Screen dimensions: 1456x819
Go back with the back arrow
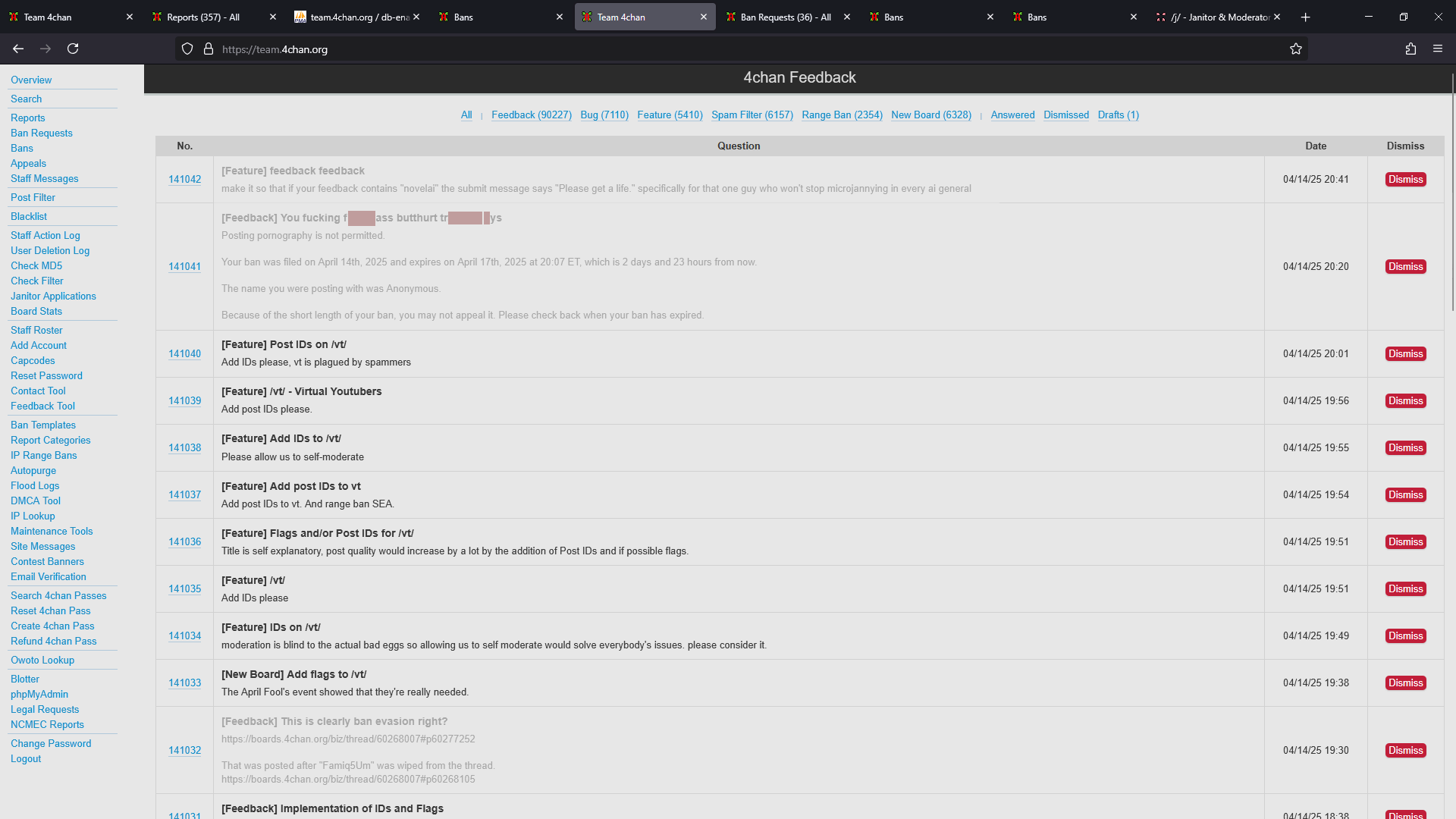18,49
